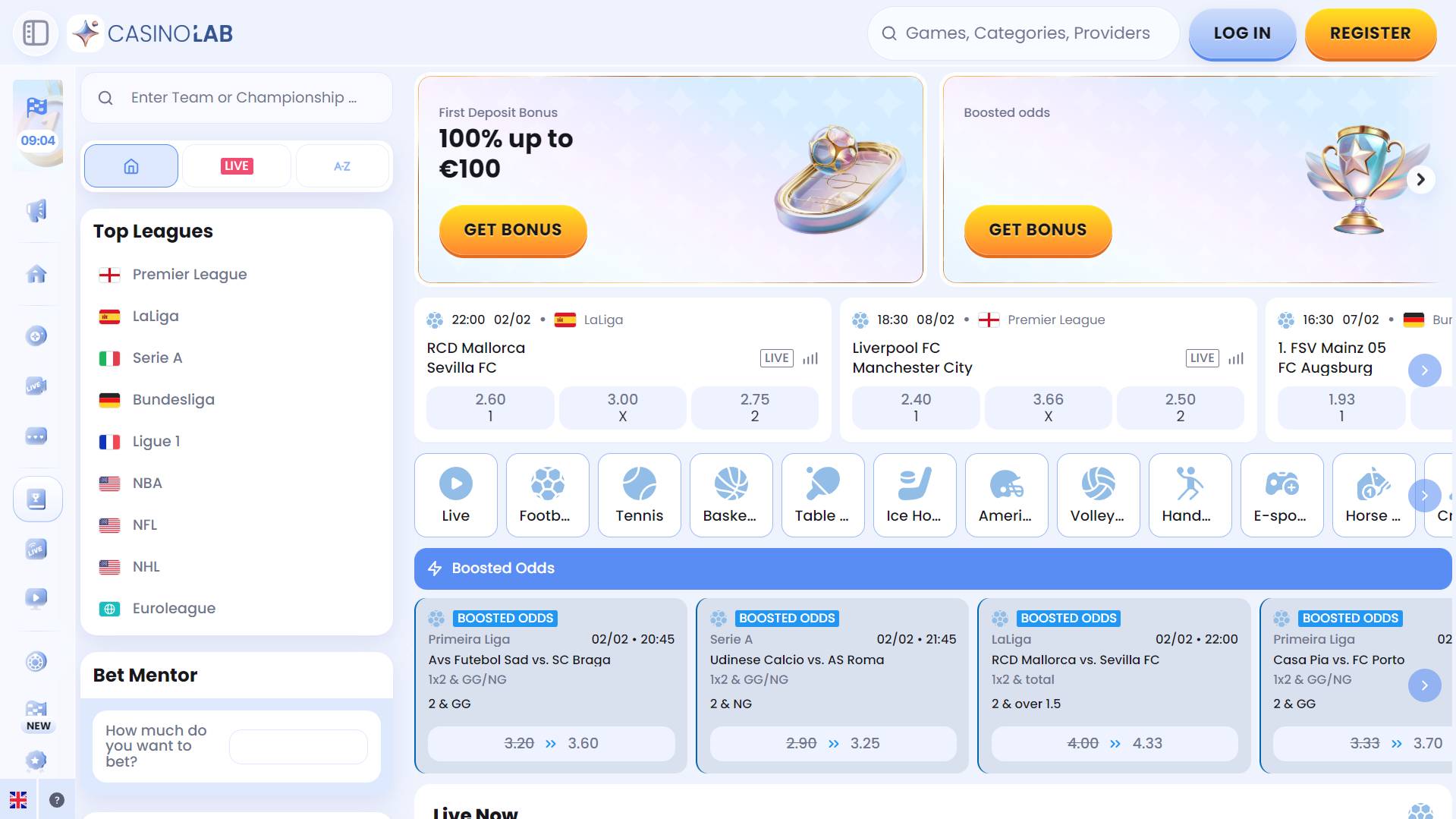Advance the bonus banner carousel with right arrow
Image resolution: width=1456 pixels, height=819 pixels.
click(x=1420, y=180)
